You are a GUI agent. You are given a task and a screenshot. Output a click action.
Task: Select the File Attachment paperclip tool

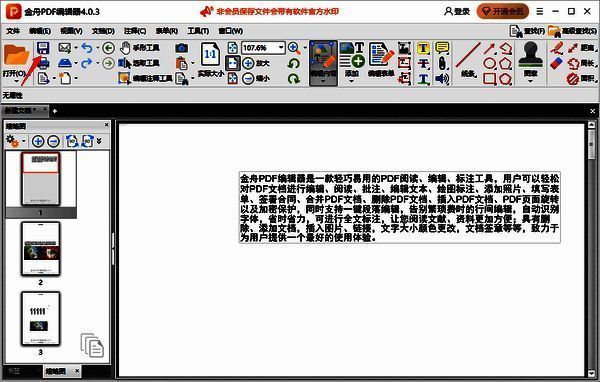[442, 63]
